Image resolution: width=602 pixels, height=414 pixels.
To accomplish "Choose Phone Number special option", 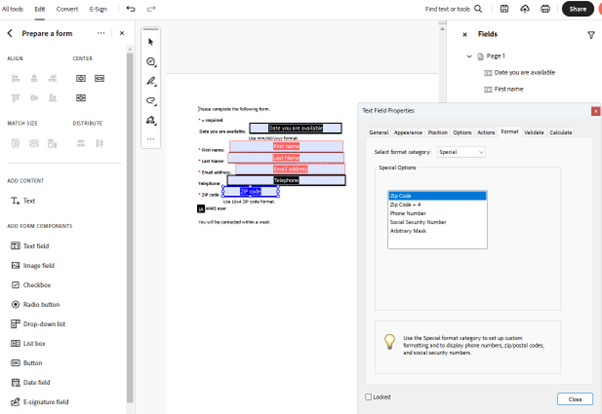I will [437, 213].
